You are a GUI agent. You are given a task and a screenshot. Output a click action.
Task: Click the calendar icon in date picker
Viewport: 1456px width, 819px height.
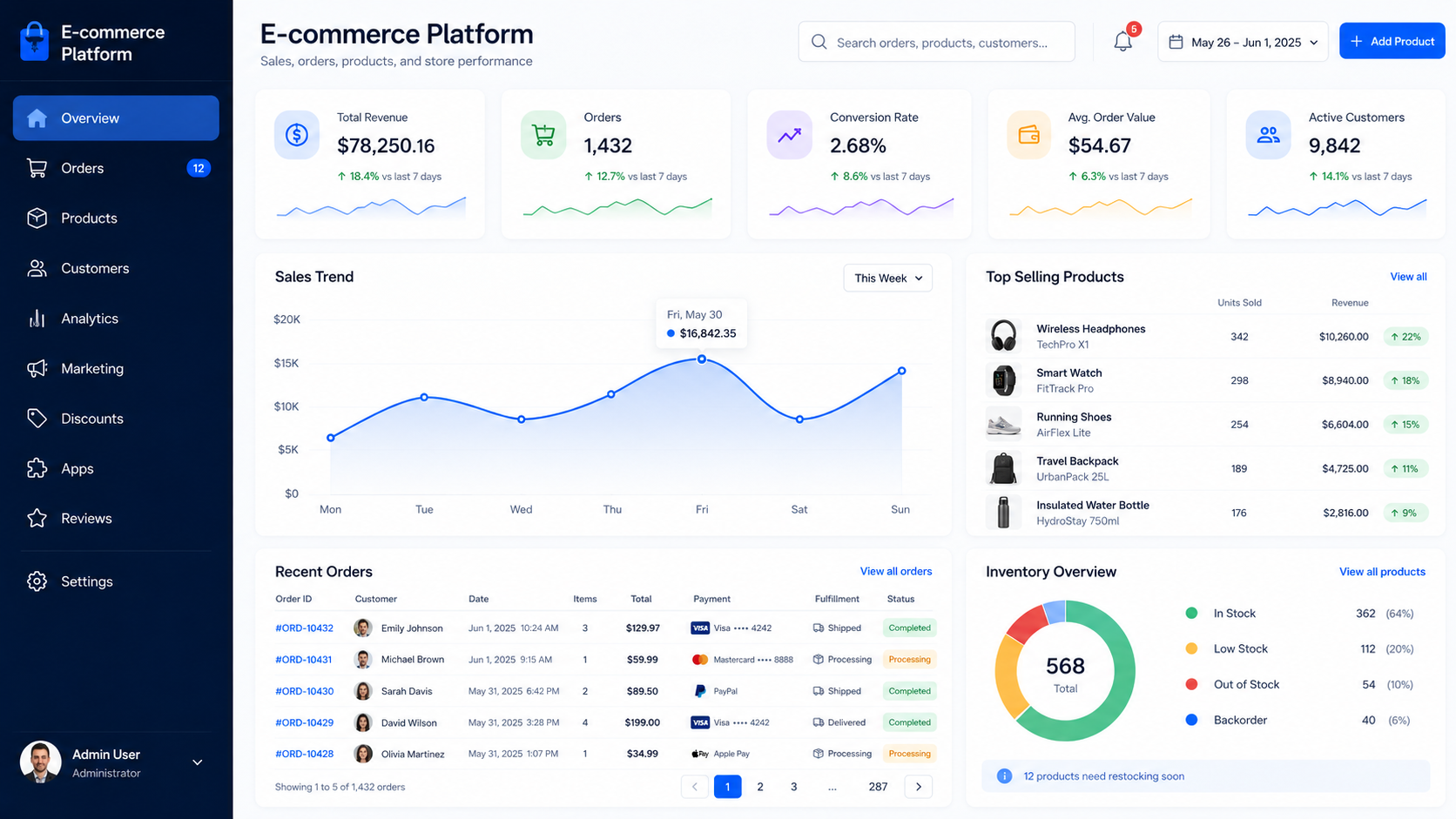coord(1176,42)
